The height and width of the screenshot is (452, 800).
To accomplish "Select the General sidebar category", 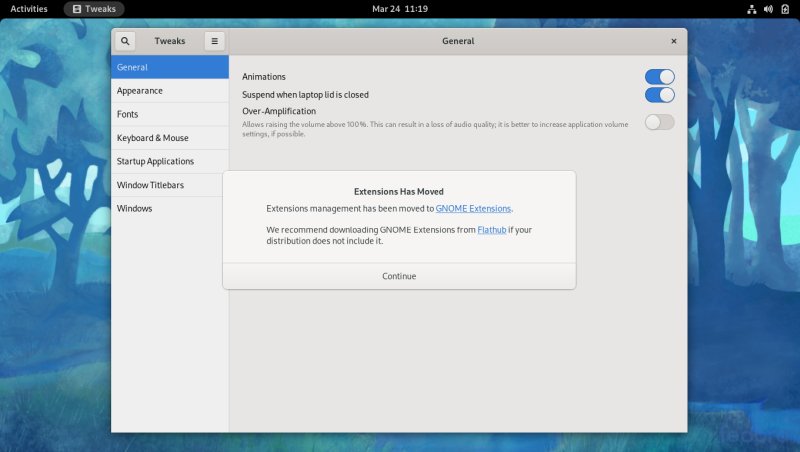I will [170, 67].
